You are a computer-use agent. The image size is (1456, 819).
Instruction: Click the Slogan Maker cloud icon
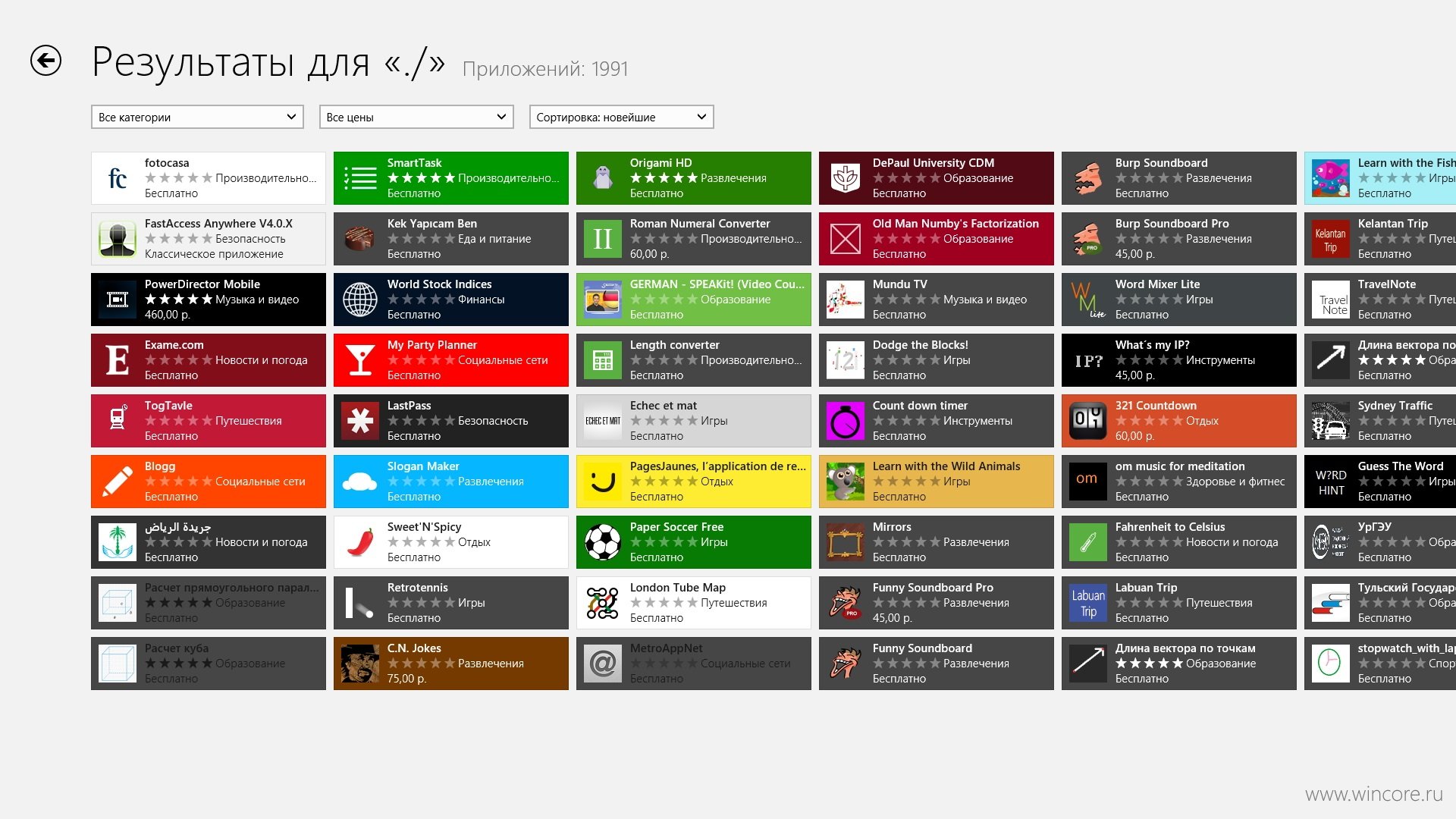(360, 482)
